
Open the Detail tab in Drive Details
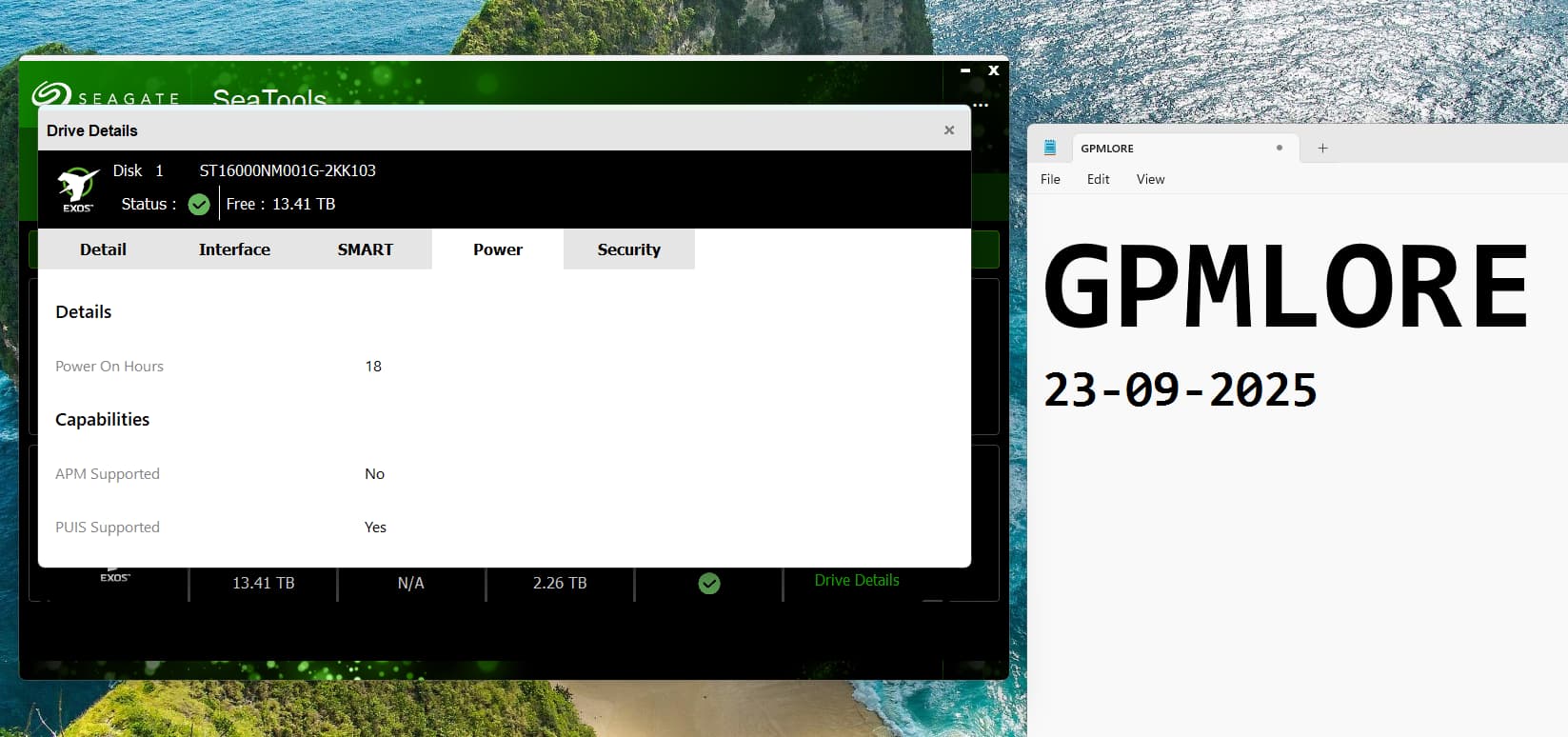[x=103, y=249]
